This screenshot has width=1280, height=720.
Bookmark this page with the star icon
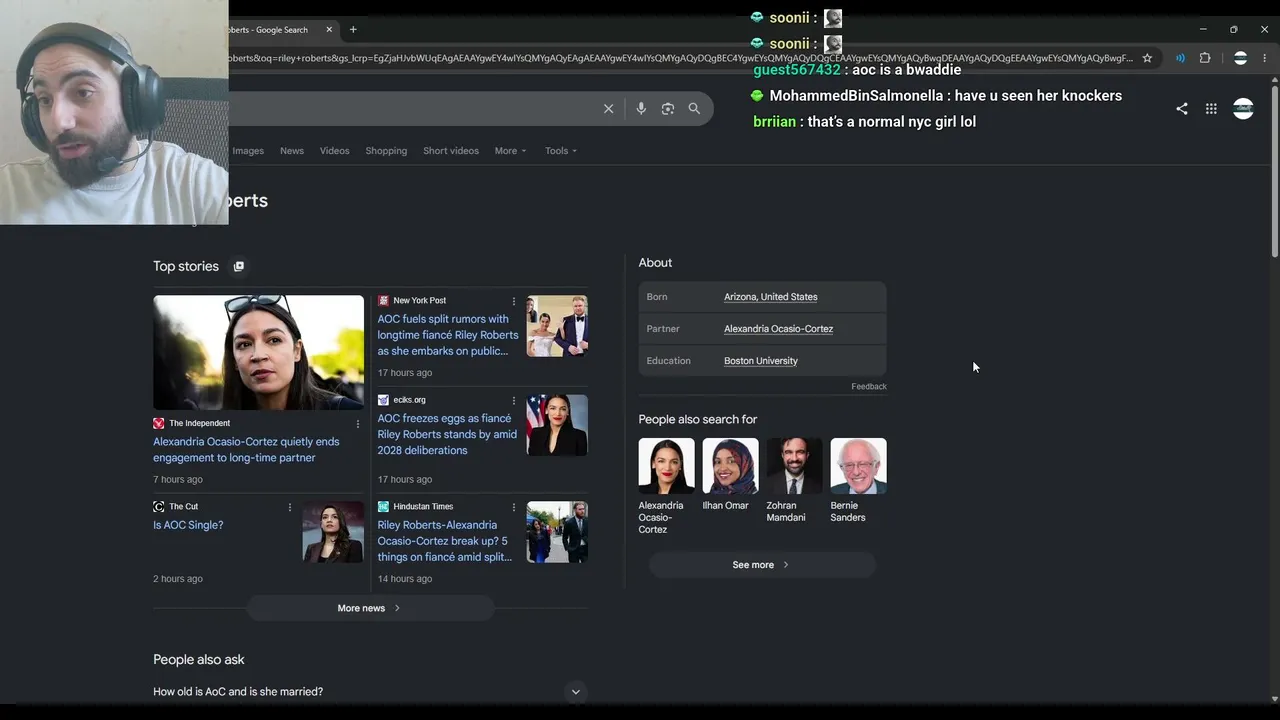tap(1147, 58)
